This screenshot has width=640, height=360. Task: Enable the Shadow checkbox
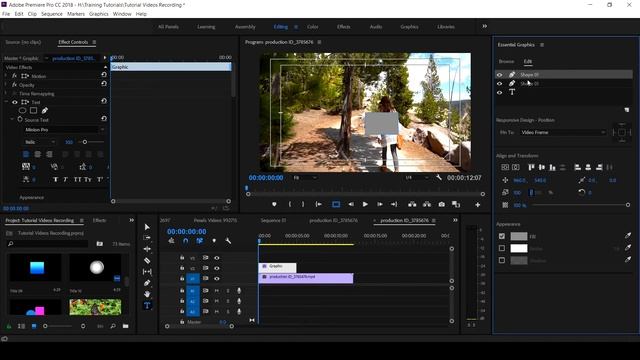coord(502,260)
